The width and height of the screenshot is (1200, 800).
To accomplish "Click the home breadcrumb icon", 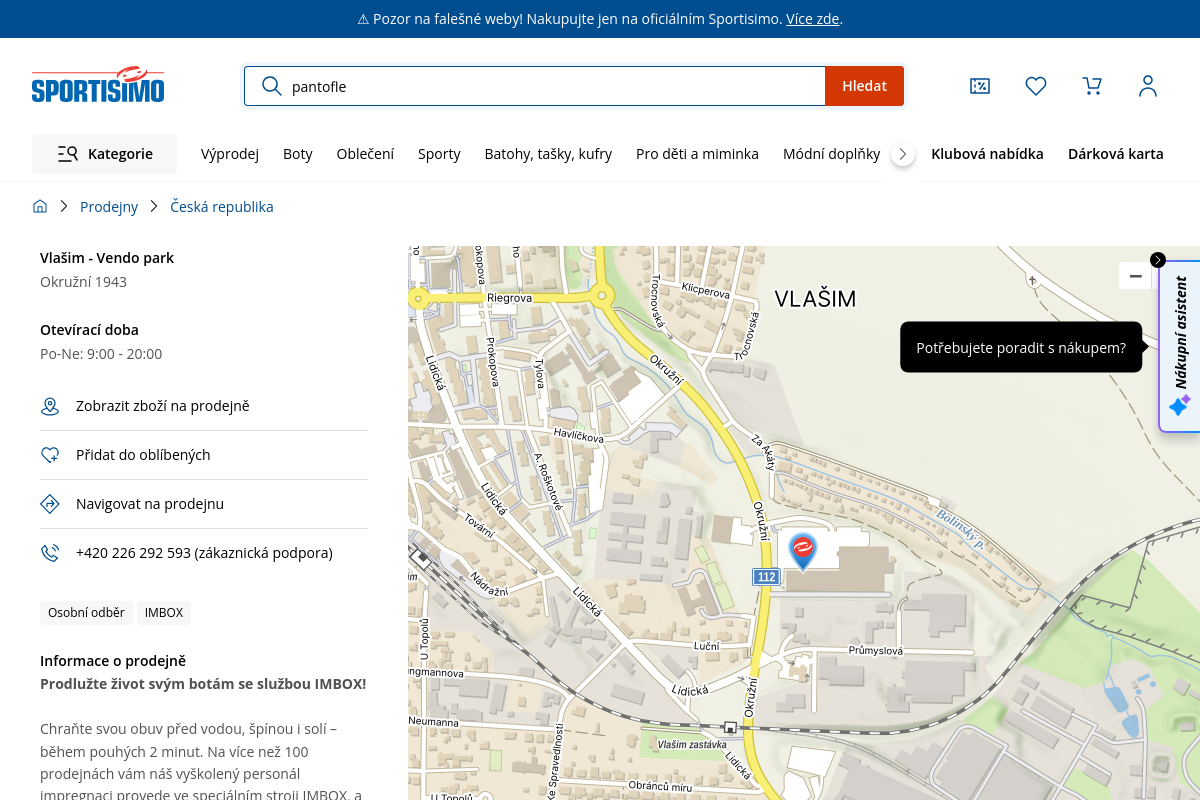I will pyautogui.click(x=40, y=207).
